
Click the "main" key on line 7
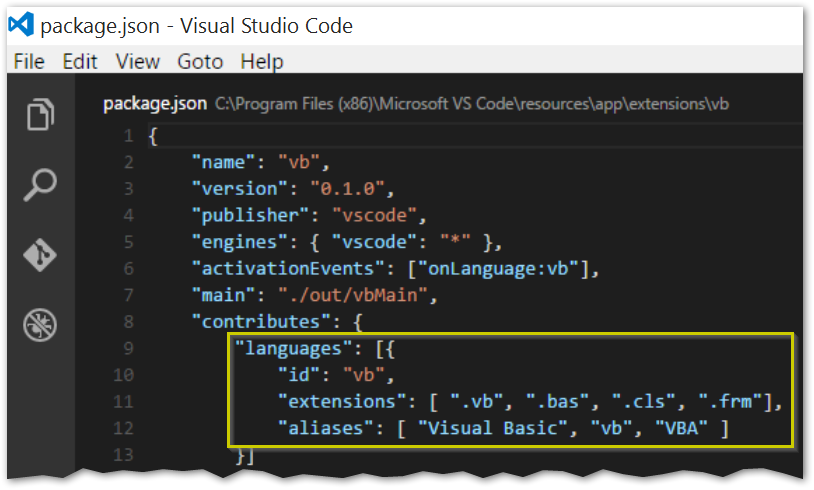coord(223,295)
